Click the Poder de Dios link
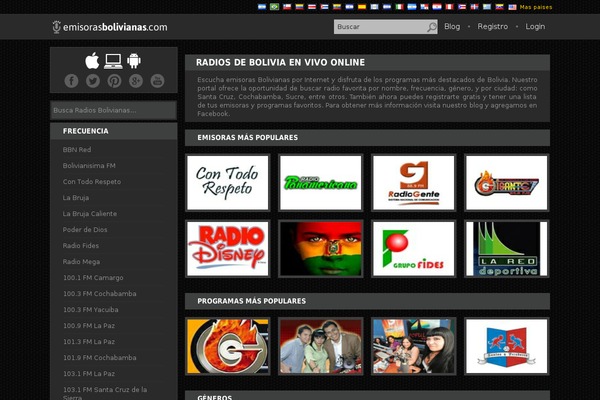 pos(85,230)
